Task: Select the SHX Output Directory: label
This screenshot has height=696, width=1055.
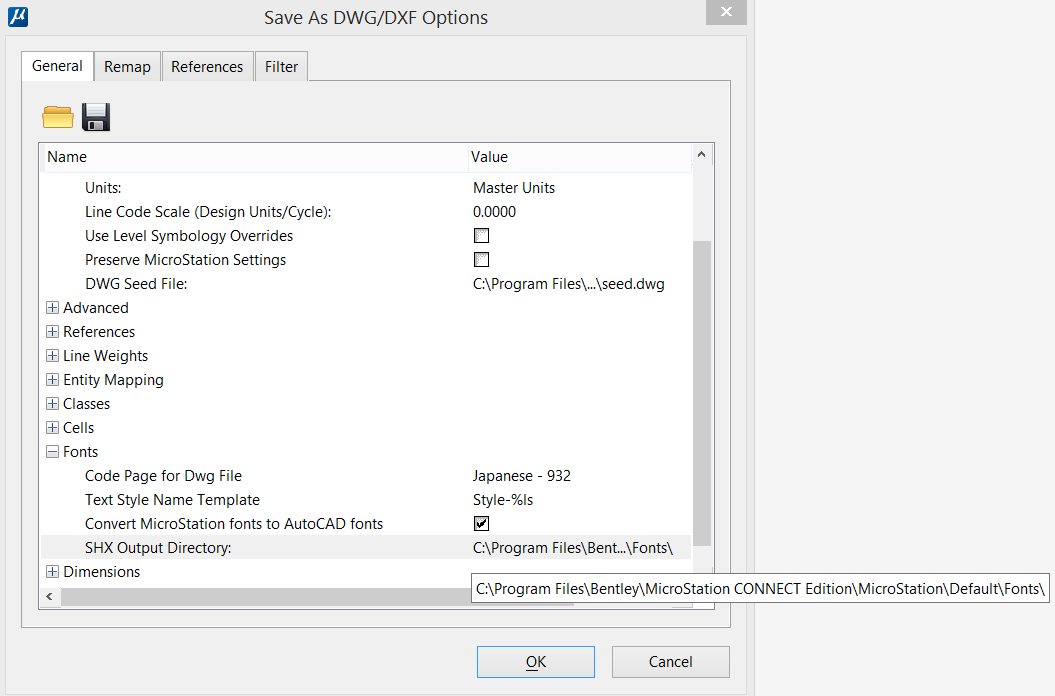Action: point(158,548)
